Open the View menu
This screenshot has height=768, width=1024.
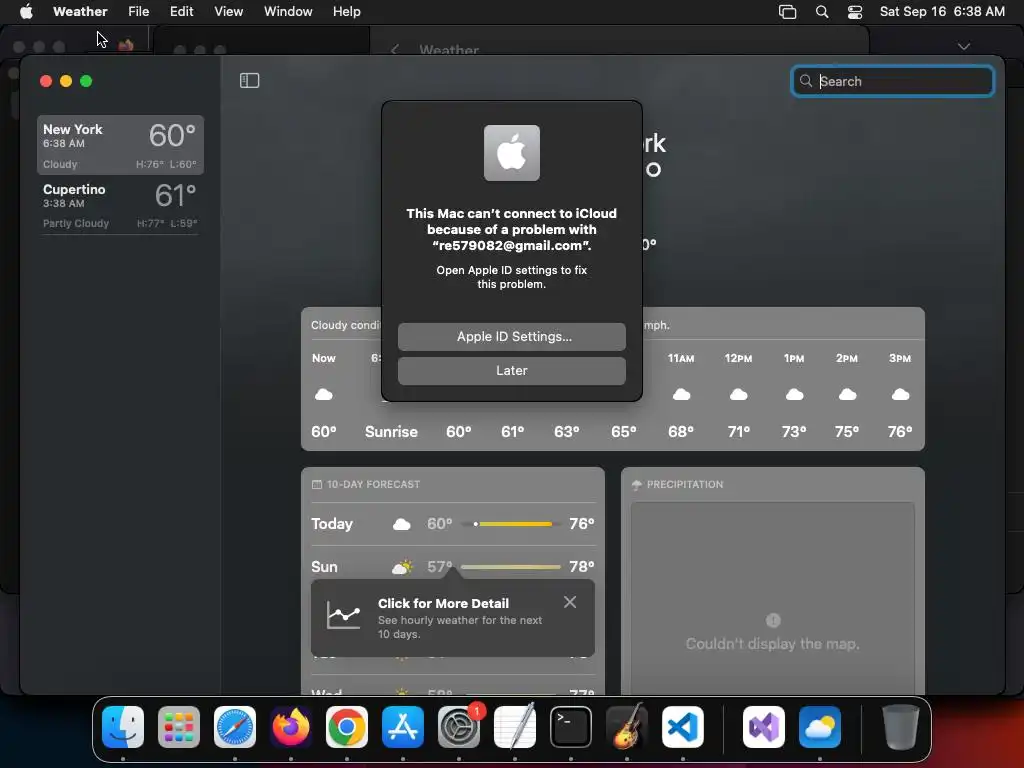(229, 11)
